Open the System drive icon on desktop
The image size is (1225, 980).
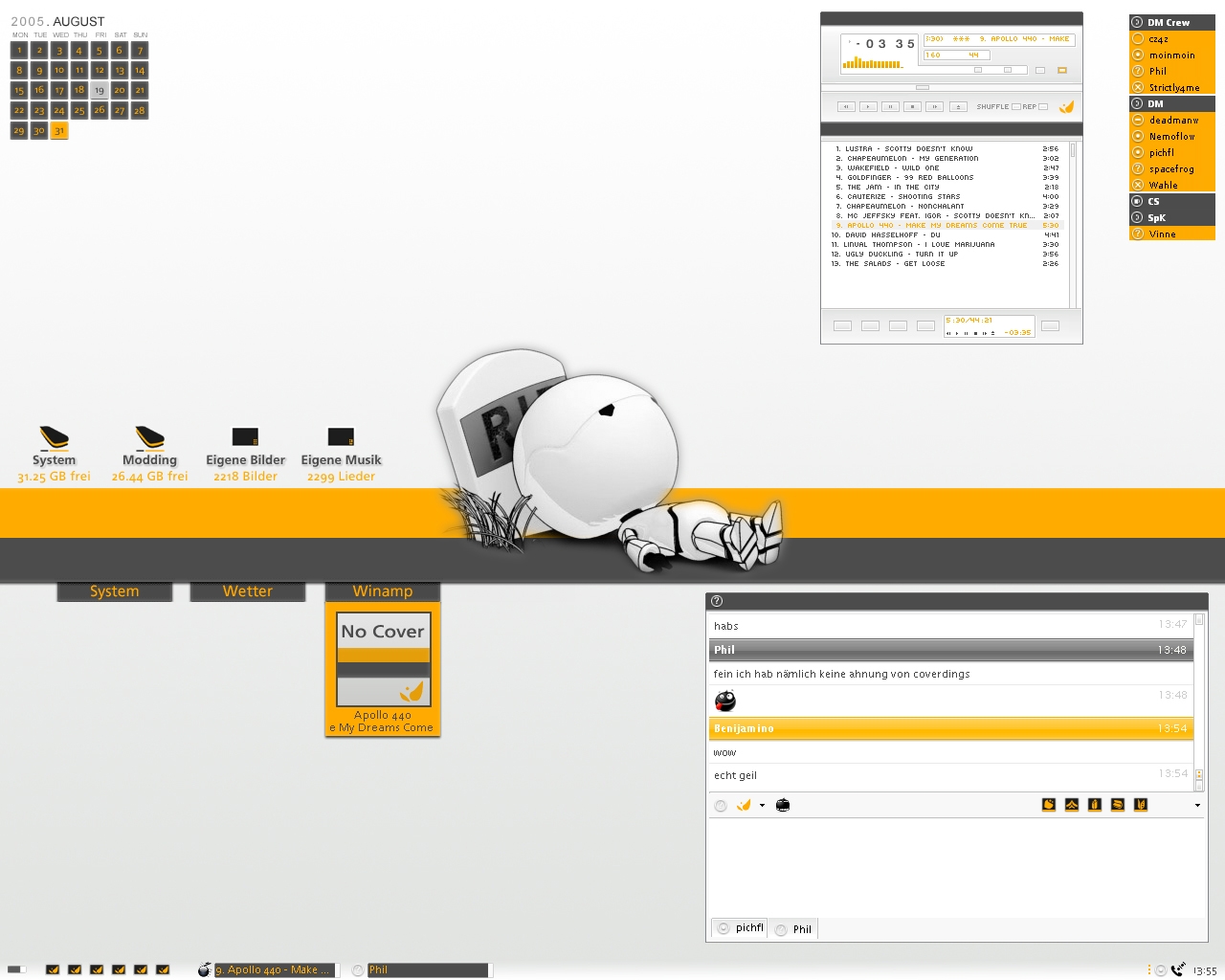[x=54, y=438]
